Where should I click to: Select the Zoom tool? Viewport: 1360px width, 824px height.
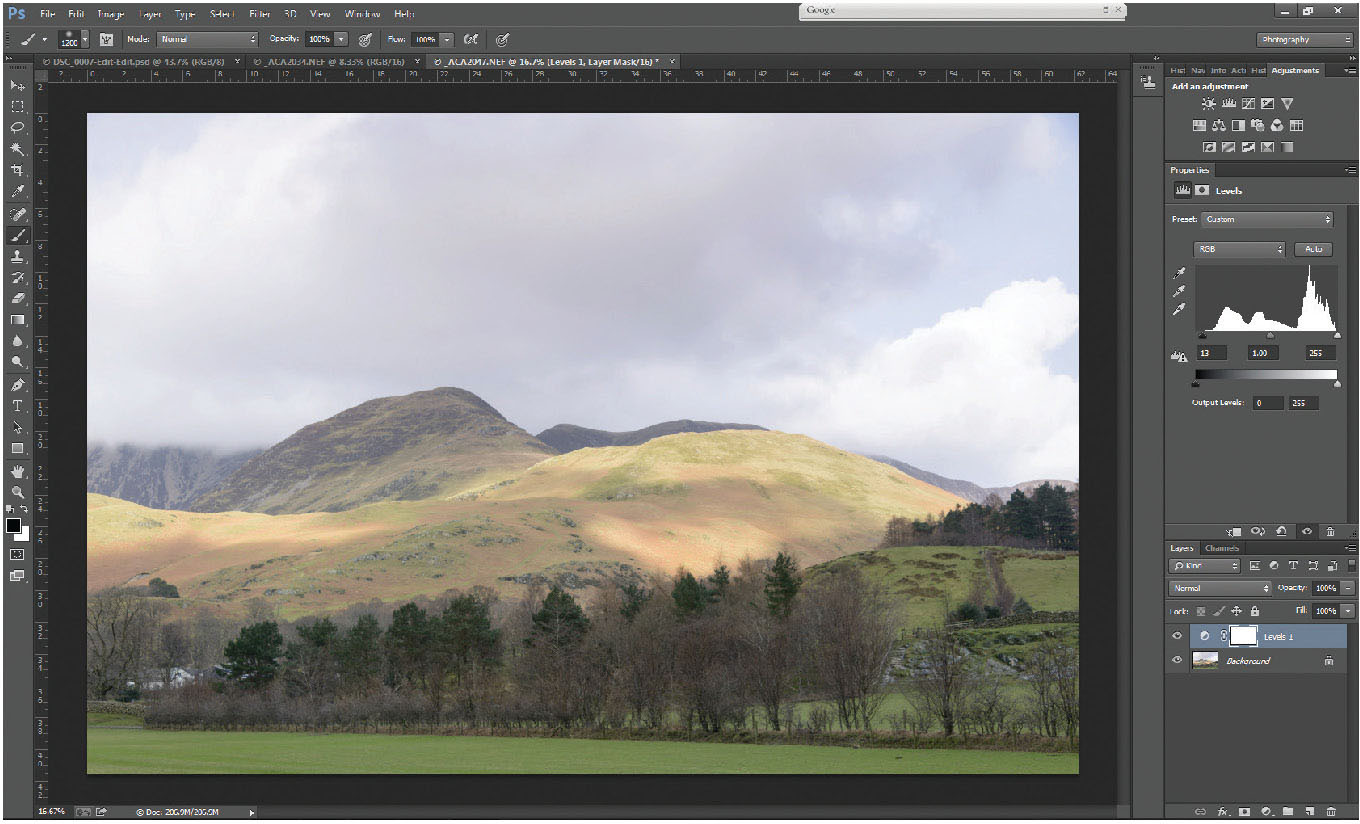pos(17,492)
